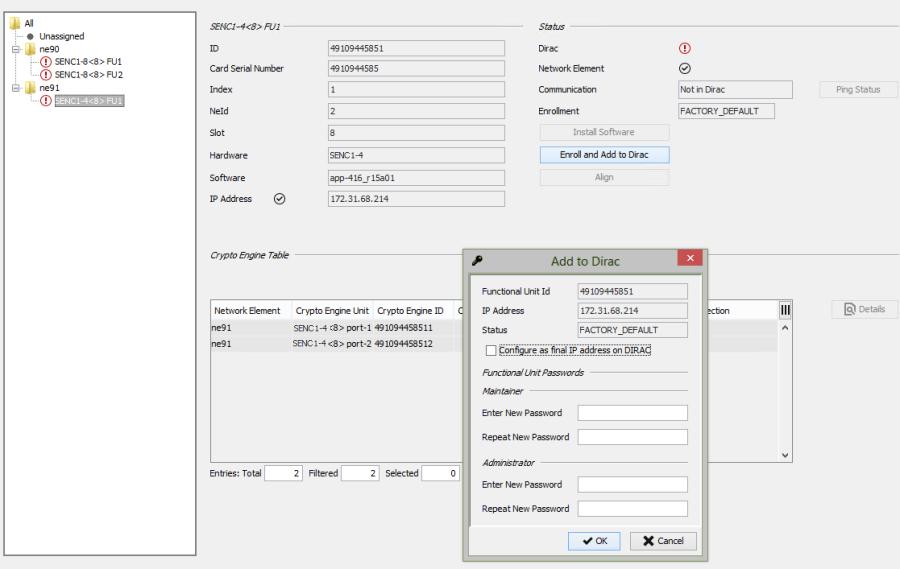
Task: Select the Unassigned tree item
Action: point(61,36)
